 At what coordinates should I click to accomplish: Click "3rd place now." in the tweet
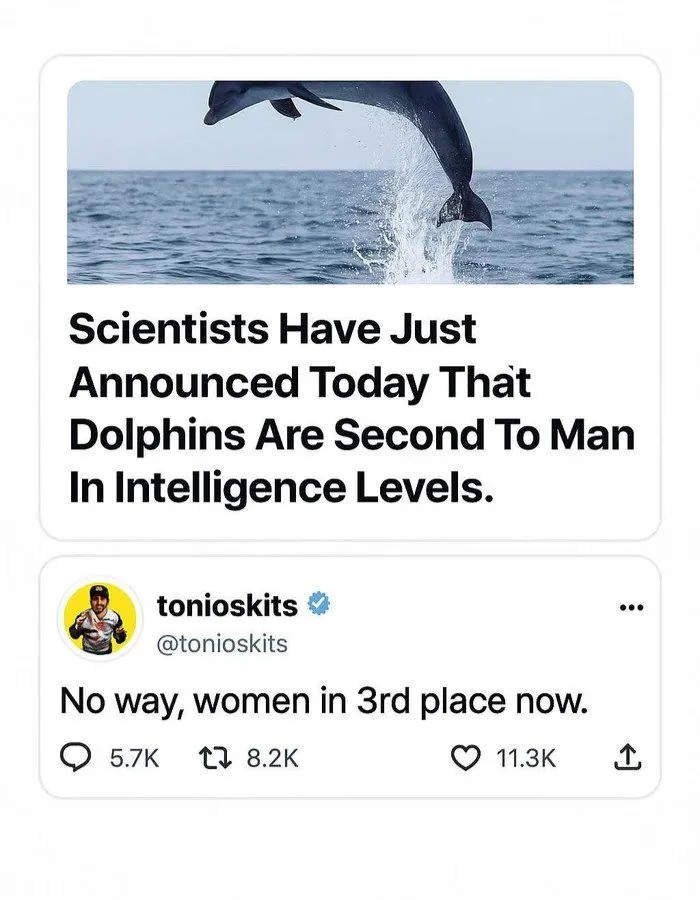[470, 699]
